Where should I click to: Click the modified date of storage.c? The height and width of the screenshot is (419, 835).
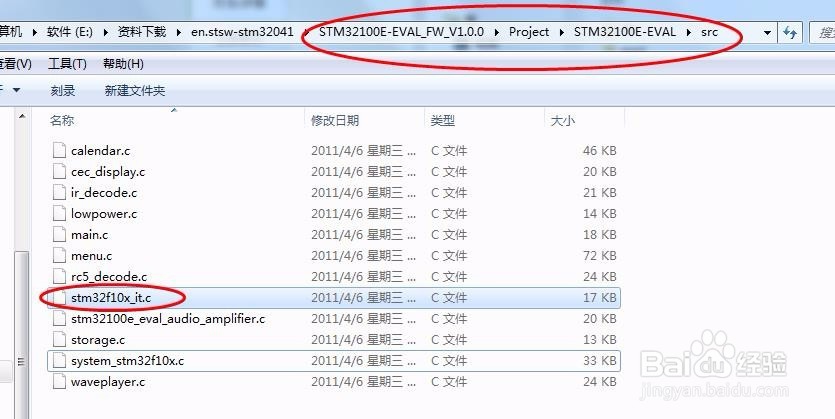(x=363, y=340)
